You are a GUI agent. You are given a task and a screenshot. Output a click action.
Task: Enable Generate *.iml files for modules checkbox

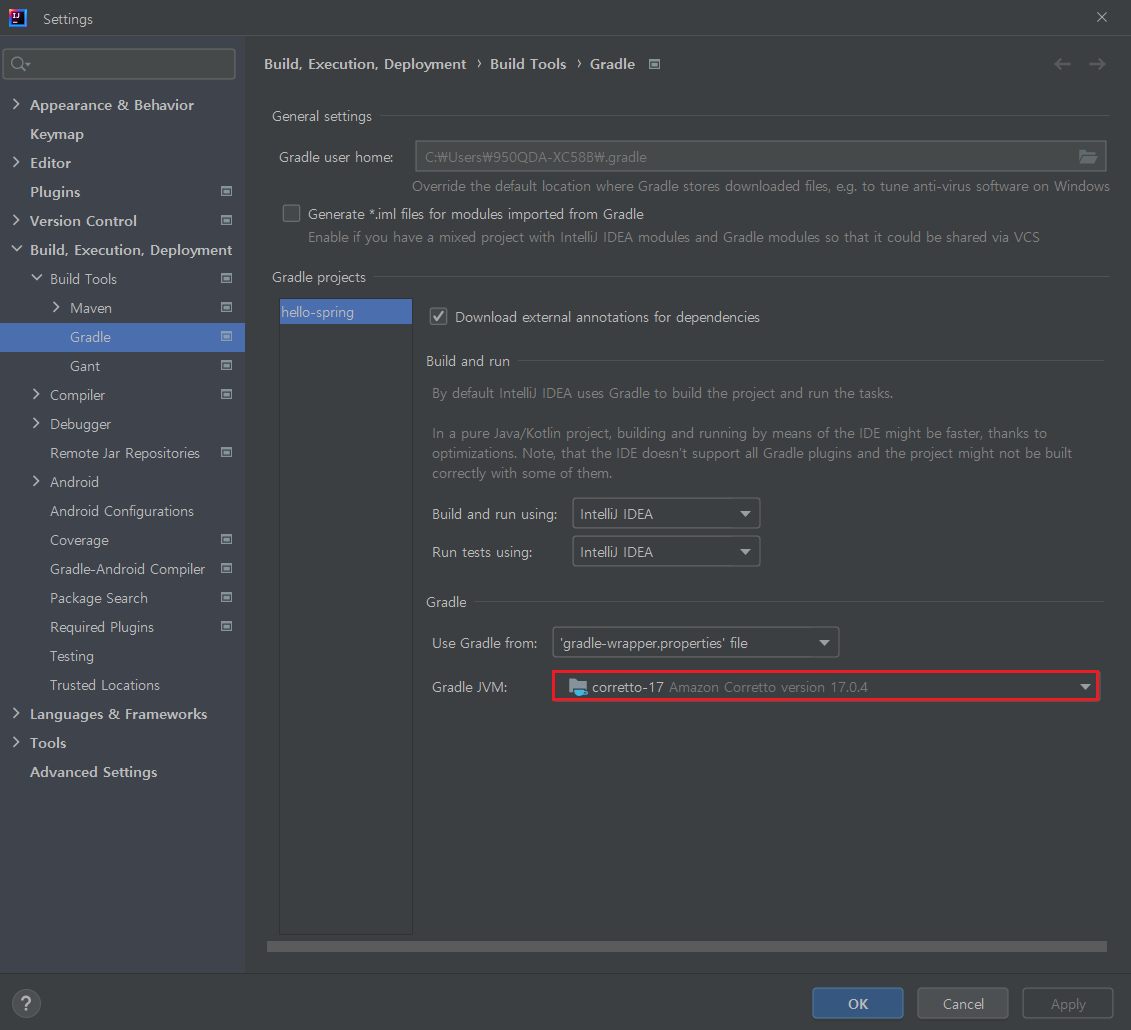pos(291,214)
